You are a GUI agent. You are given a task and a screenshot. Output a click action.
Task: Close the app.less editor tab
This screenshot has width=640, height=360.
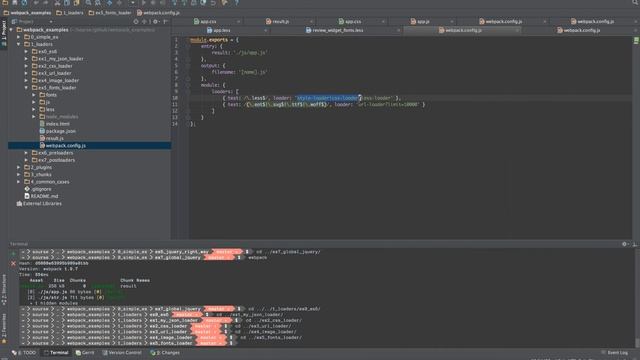coord(265,30)
